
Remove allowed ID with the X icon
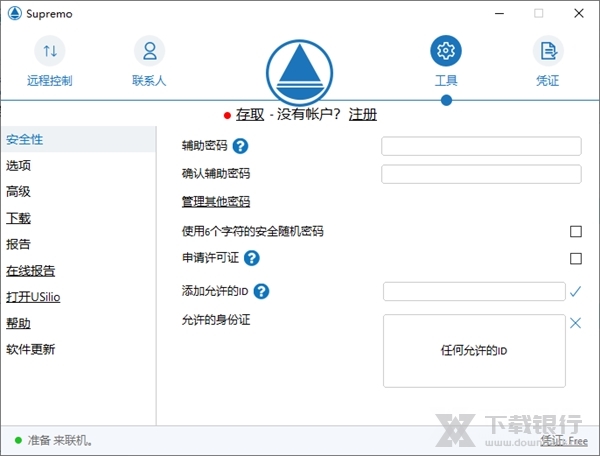(576, 323)
